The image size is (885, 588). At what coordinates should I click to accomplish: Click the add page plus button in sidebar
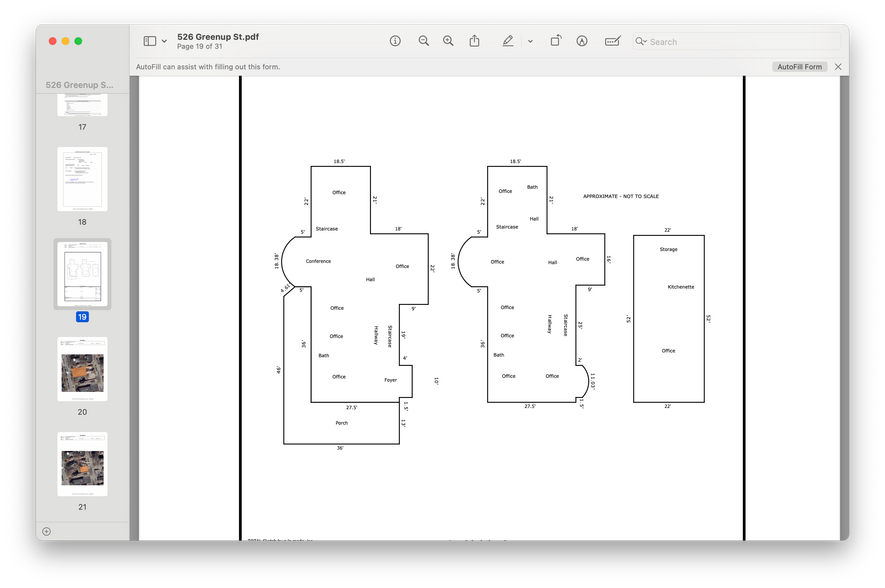[x=46, y=531]
